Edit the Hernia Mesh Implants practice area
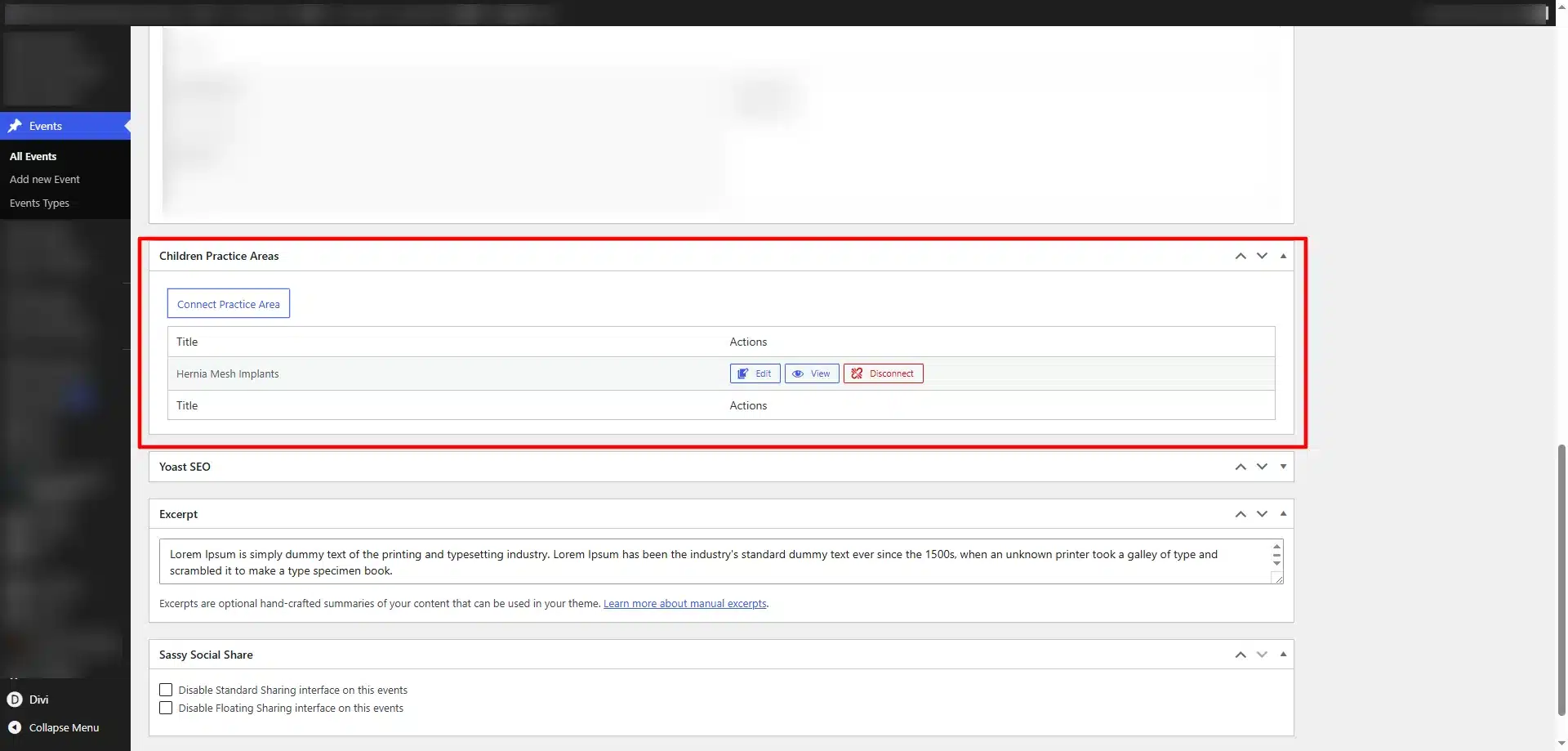This screenshot has height=751, width=1568. (x=755, y=373)
